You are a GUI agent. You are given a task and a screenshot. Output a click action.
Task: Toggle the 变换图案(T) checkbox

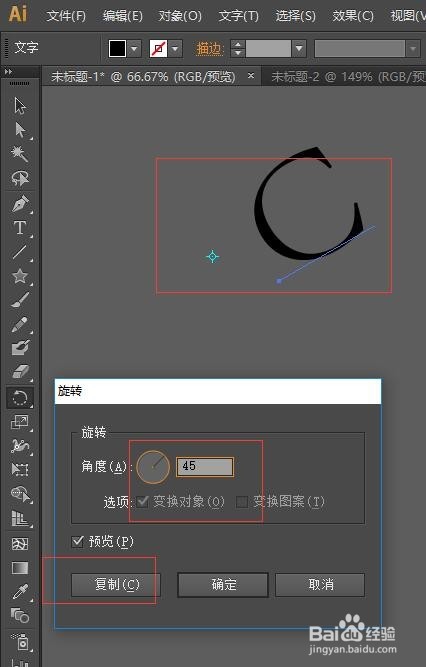[242, 502]
